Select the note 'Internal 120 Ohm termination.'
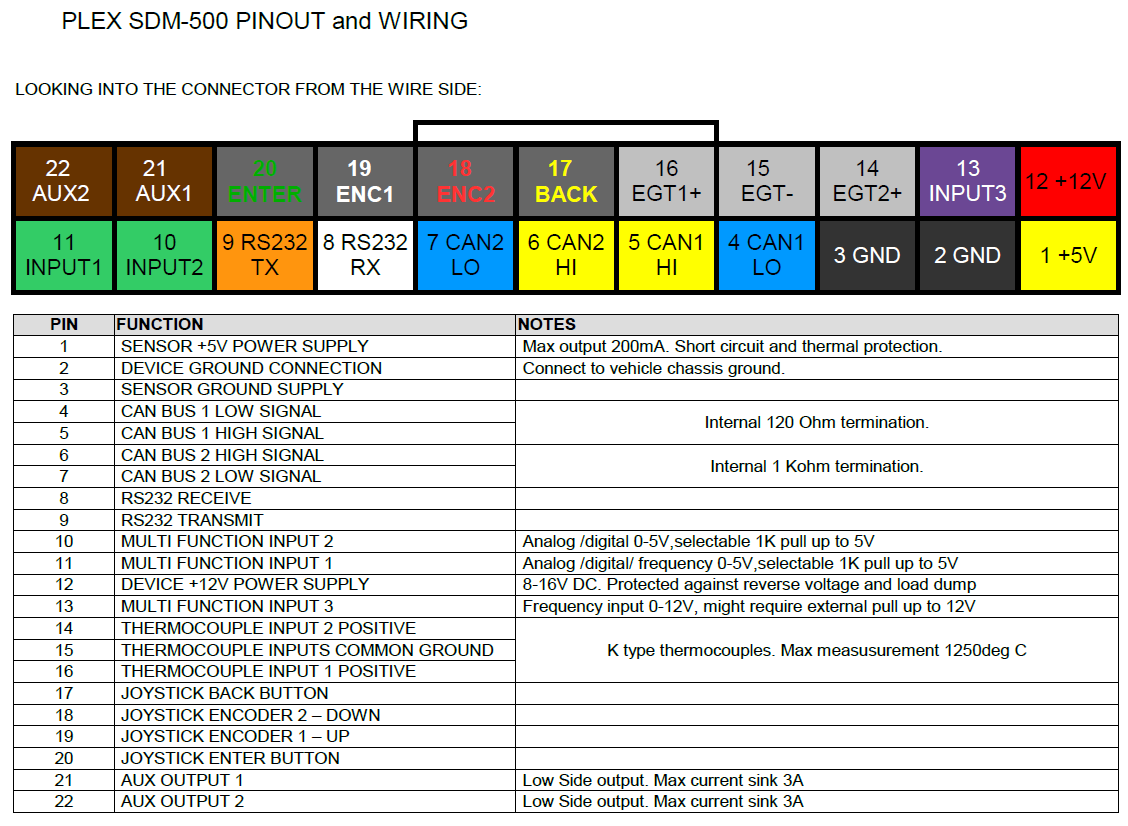This screenshot has width=1128, height=826. pos(817,422)
